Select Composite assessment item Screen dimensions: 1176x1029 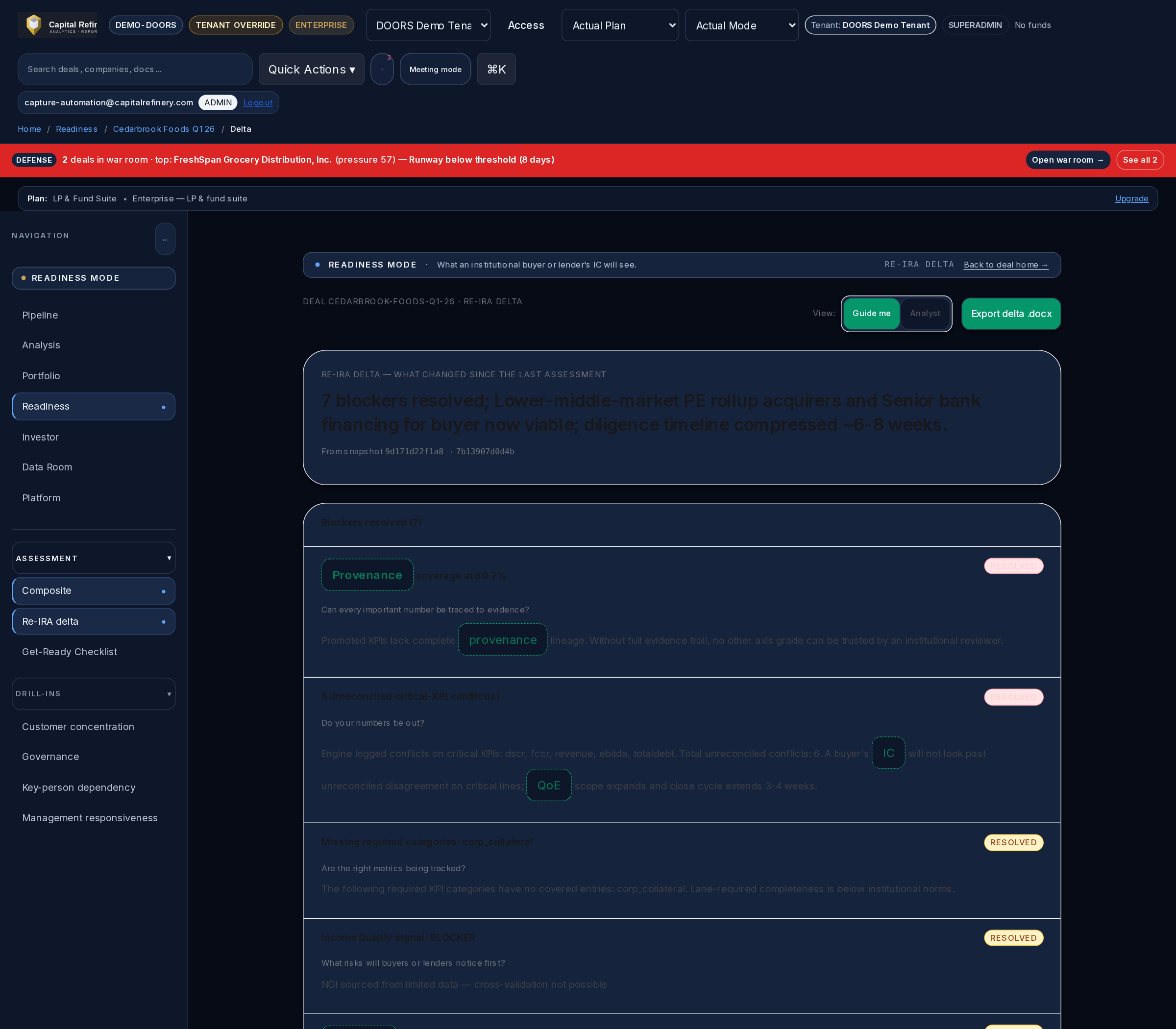[94, 590]
